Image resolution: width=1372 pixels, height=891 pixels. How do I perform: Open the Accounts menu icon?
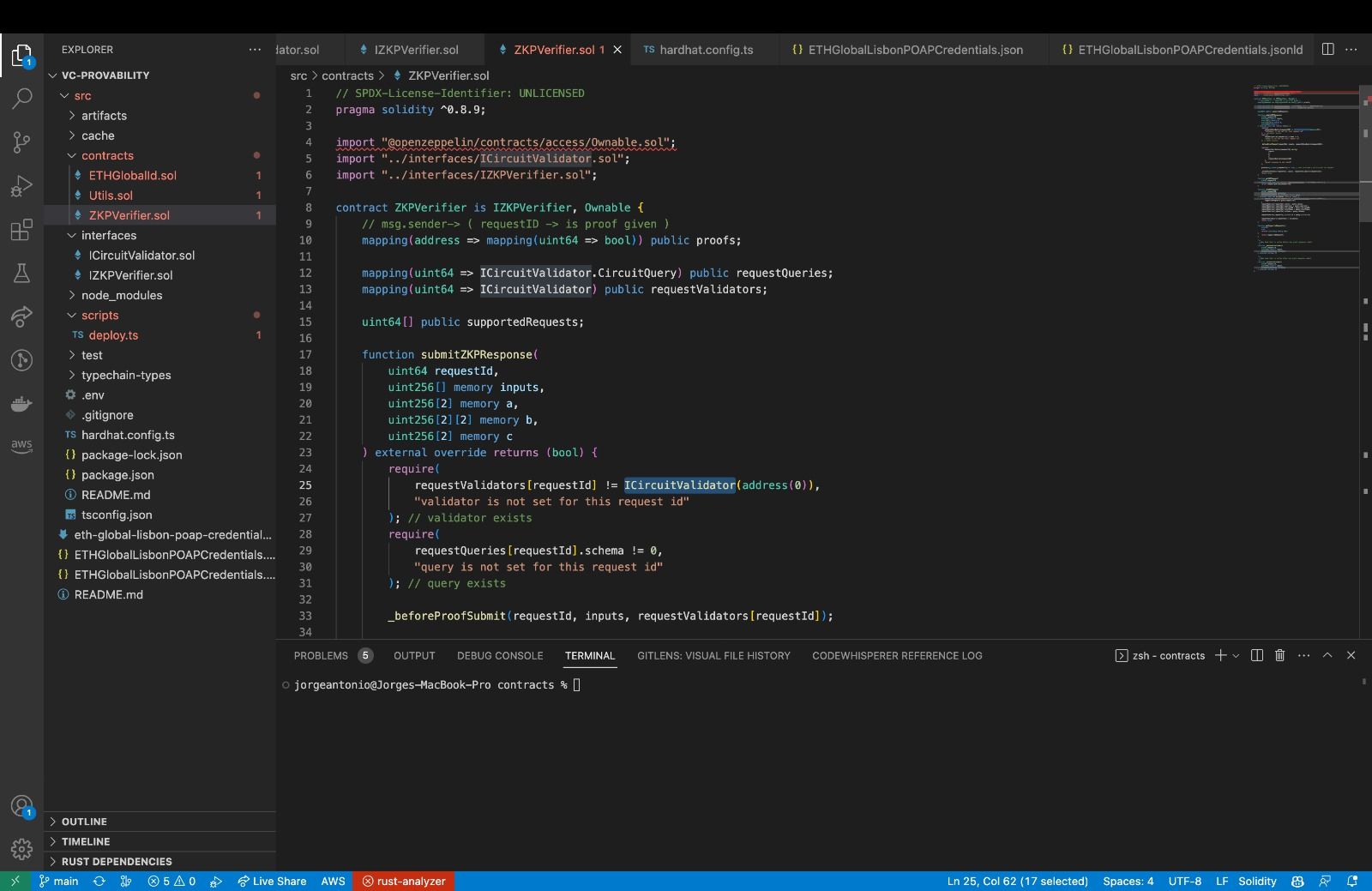[x=21, y=806]
